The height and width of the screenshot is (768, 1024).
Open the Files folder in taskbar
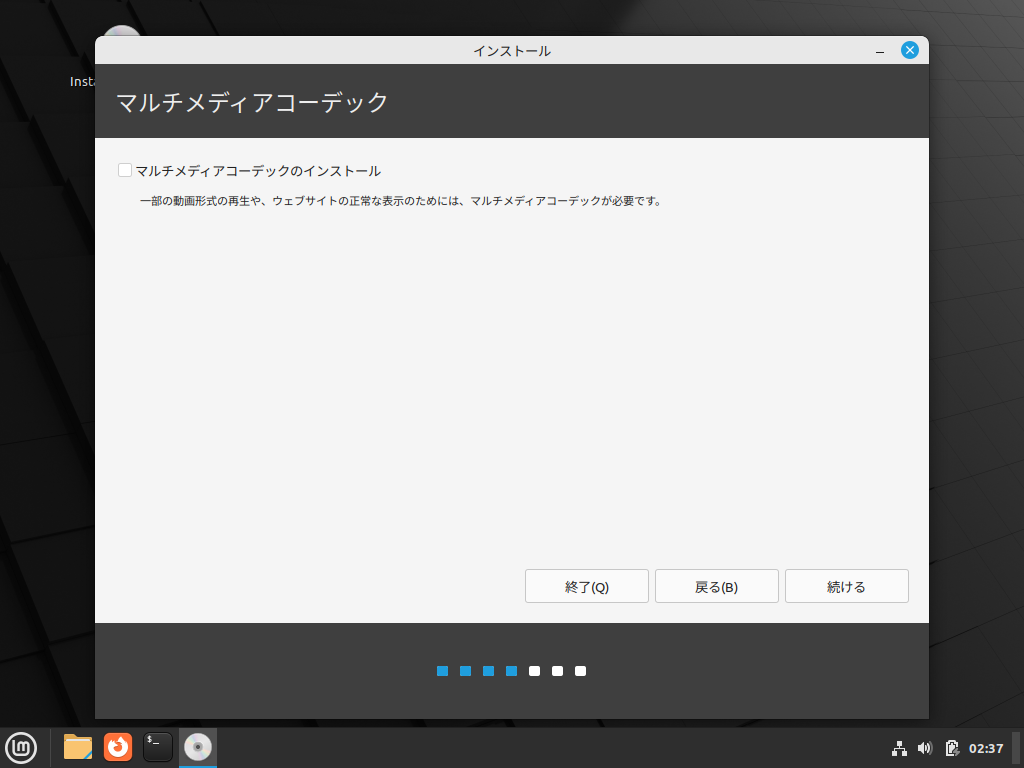(x=78, y=748)
